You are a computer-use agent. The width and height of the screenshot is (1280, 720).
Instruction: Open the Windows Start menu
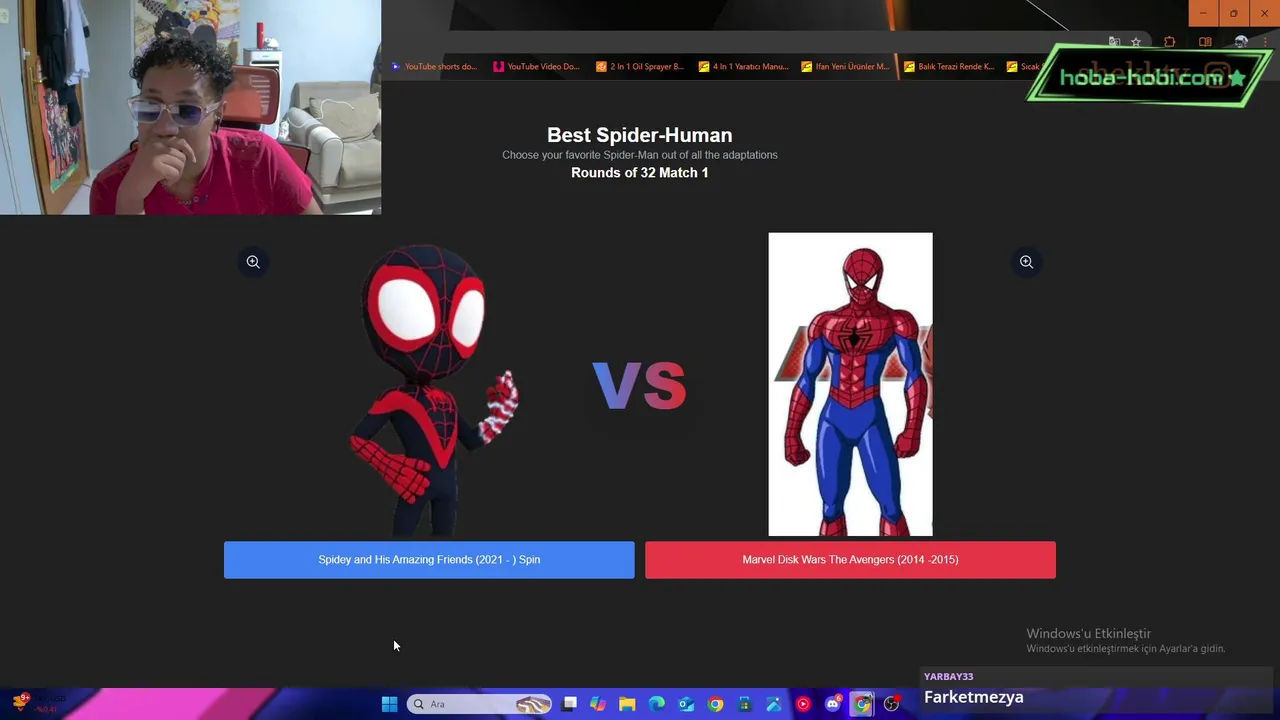[389, 704]
